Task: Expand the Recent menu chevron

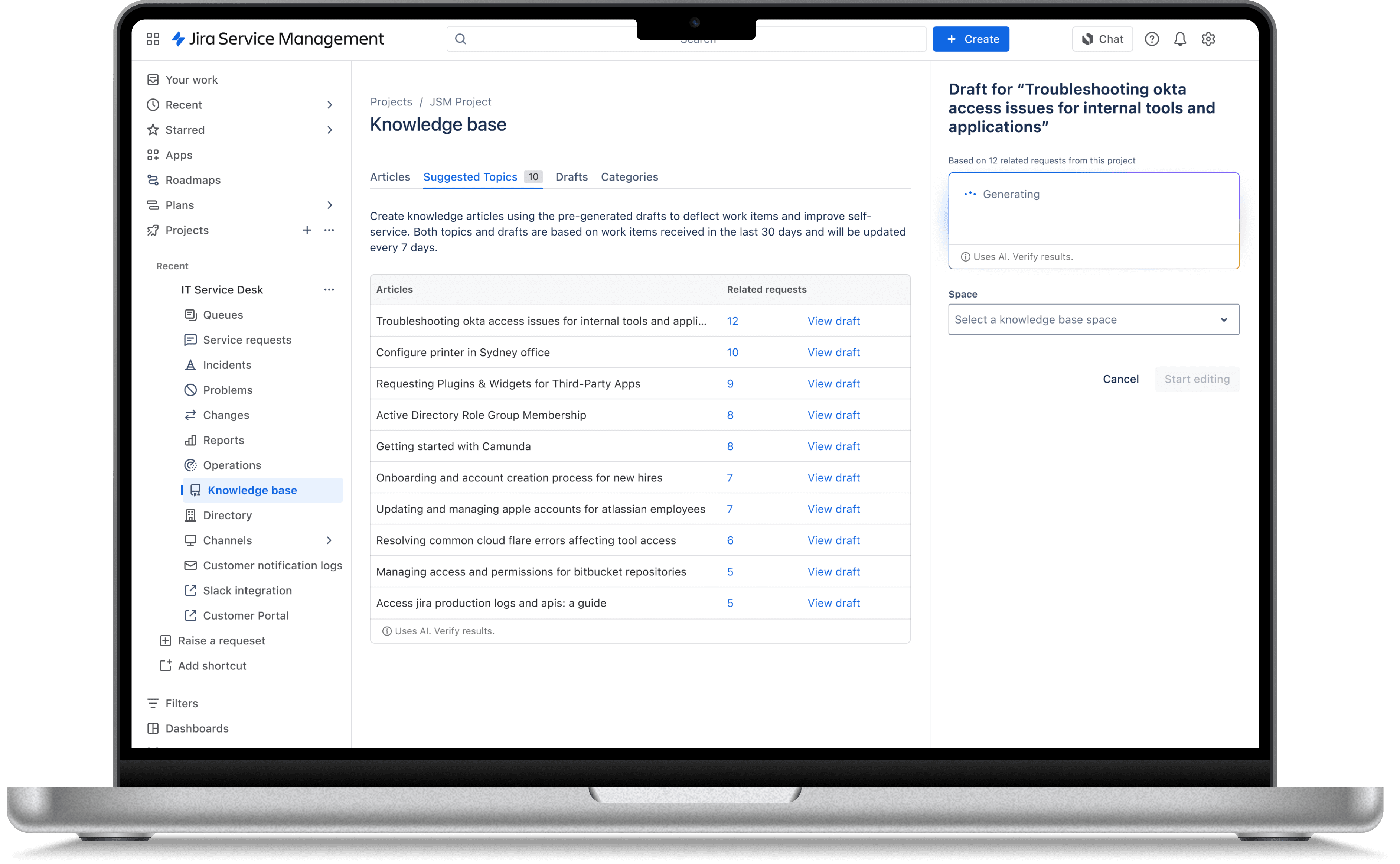Action: [x=329, y=105]
